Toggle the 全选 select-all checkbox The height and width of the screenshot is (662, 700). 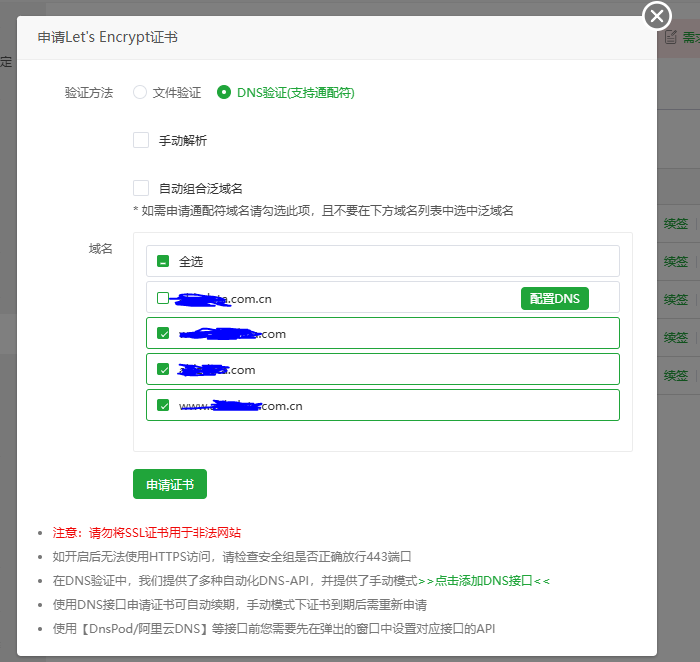coord(163,261)
